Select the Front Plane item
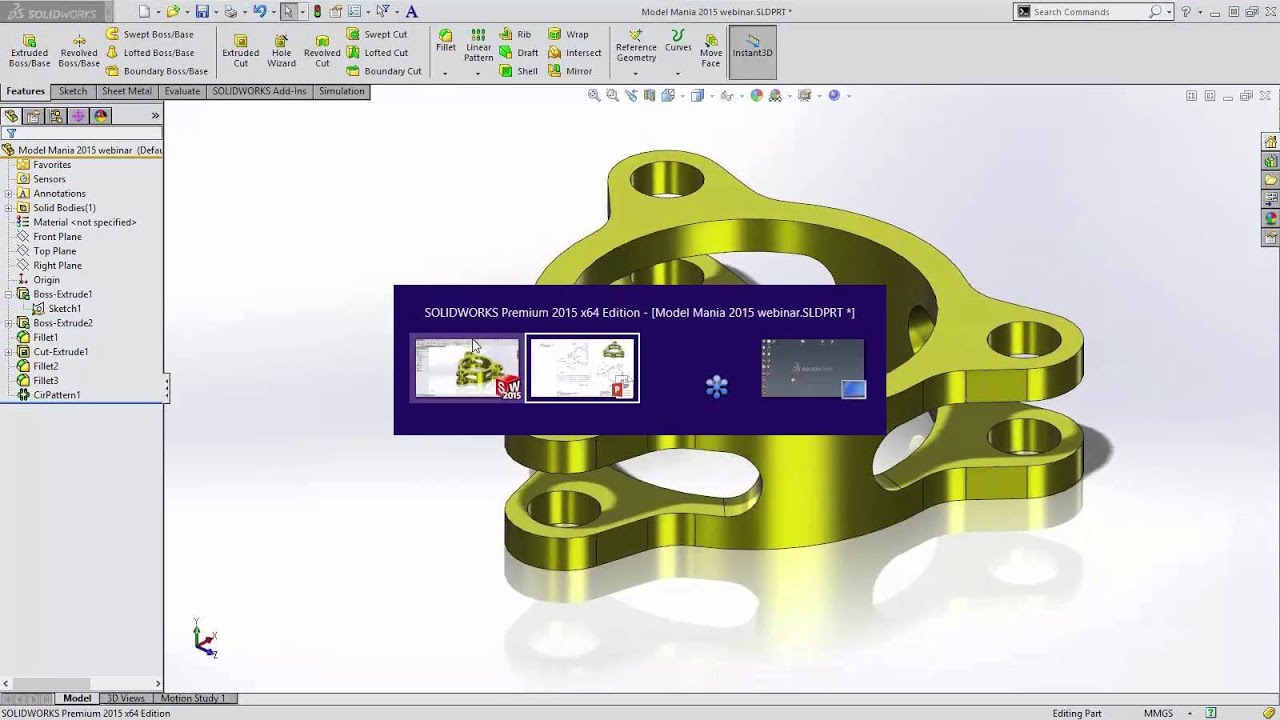Image resolution: width=1280 pixels, height=720 pixels. (50, 237)
